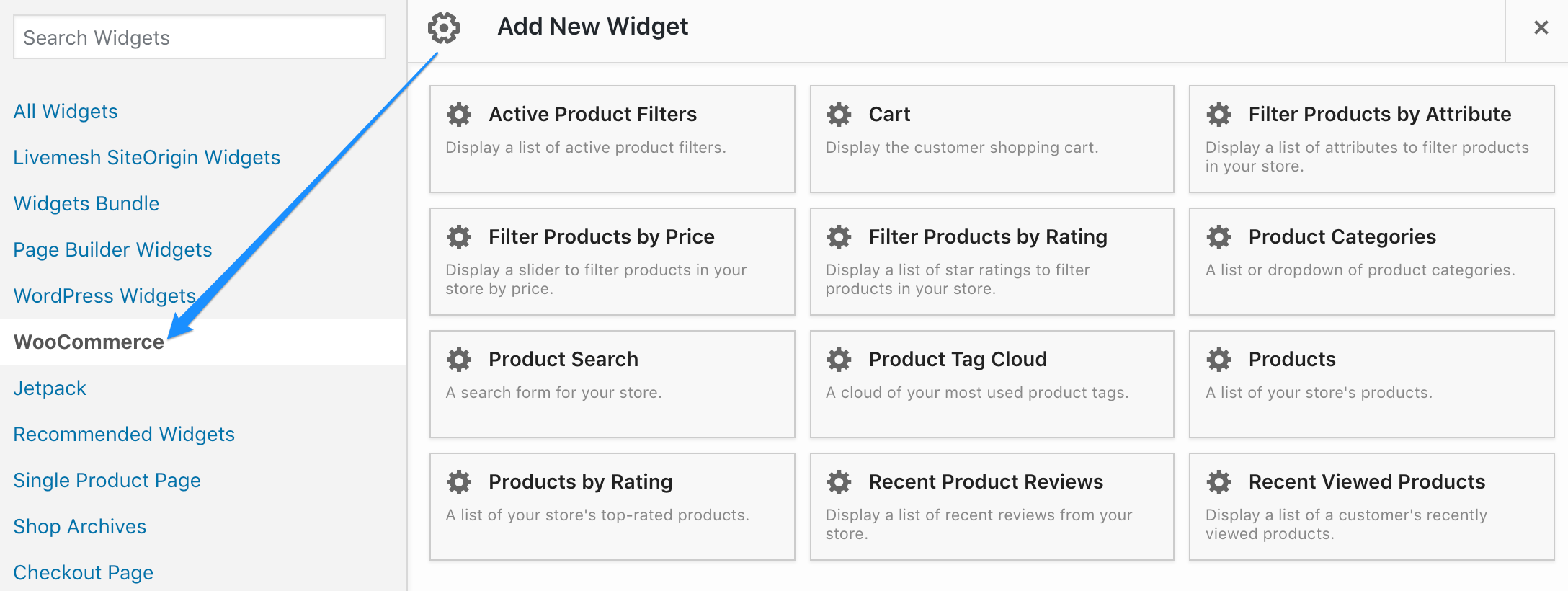Viewport: 1568px width, 591px height.
Task: Show the Single Product Page widgets
Action: [x=107, y=480]
